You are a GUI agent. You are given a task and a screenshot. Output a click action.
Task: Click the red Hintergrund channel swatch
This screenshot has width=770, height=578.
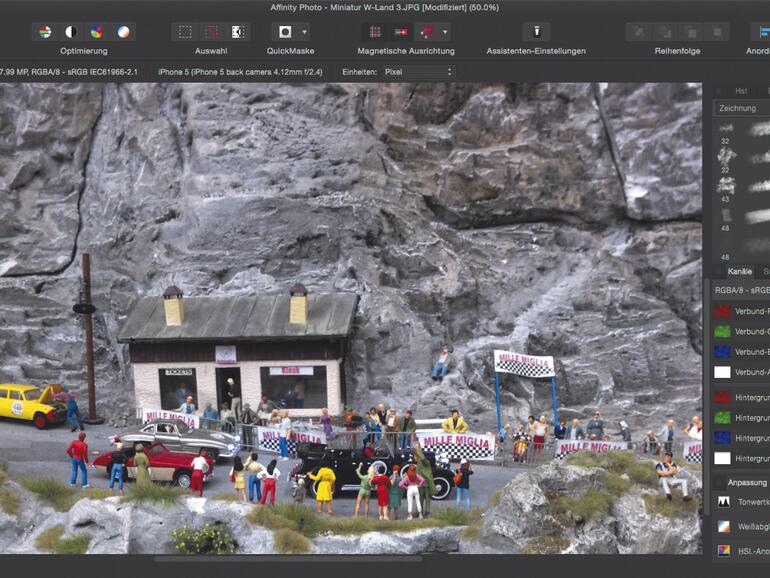pos(722,397)
